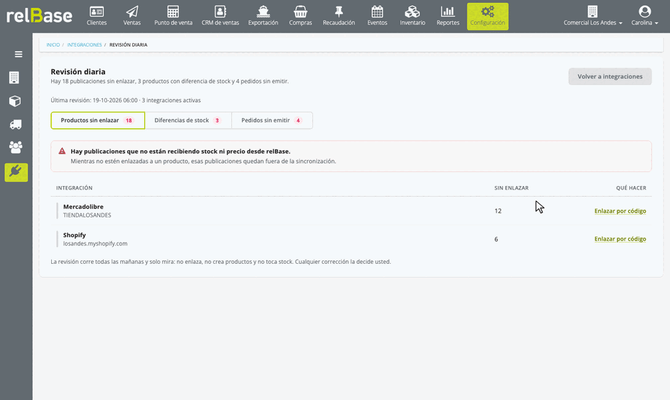Click the sidebar users group icon

[x=16, y=147]
